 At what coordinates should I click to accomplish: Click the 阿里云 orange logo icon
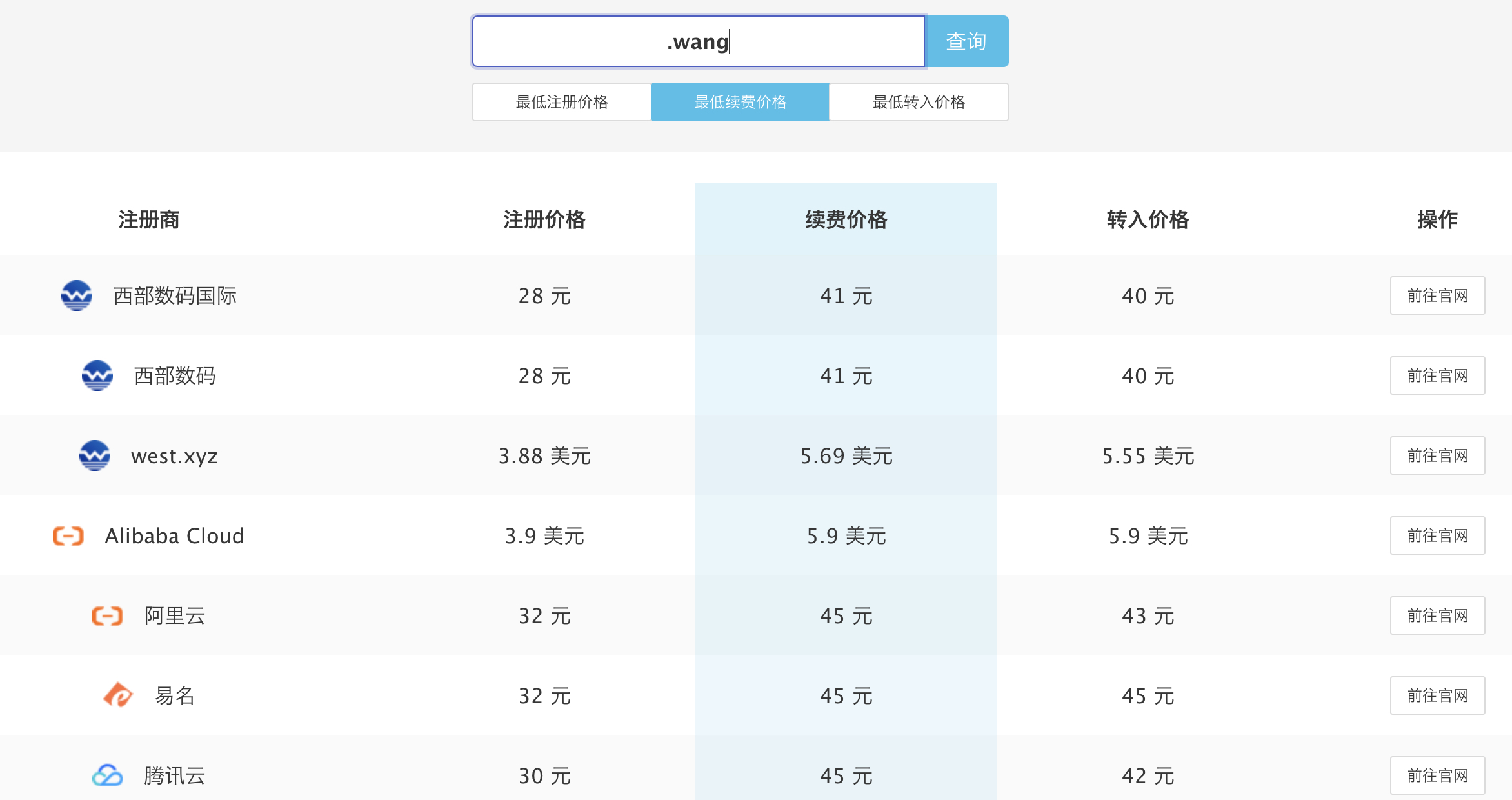tap(108, 615)
